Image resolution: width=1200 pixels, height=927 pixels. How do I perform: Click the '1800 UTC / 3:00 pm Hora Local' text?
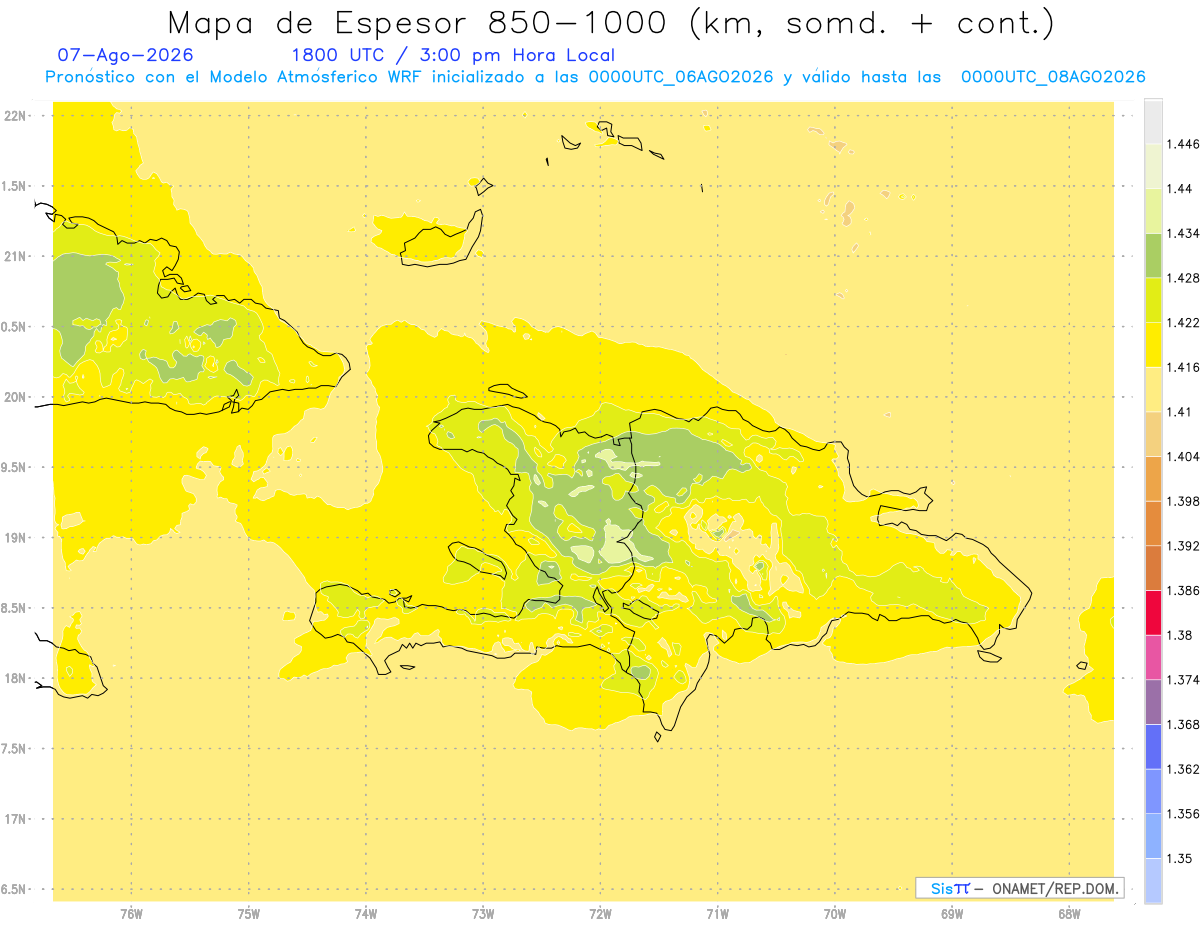[x=453, y=55]
